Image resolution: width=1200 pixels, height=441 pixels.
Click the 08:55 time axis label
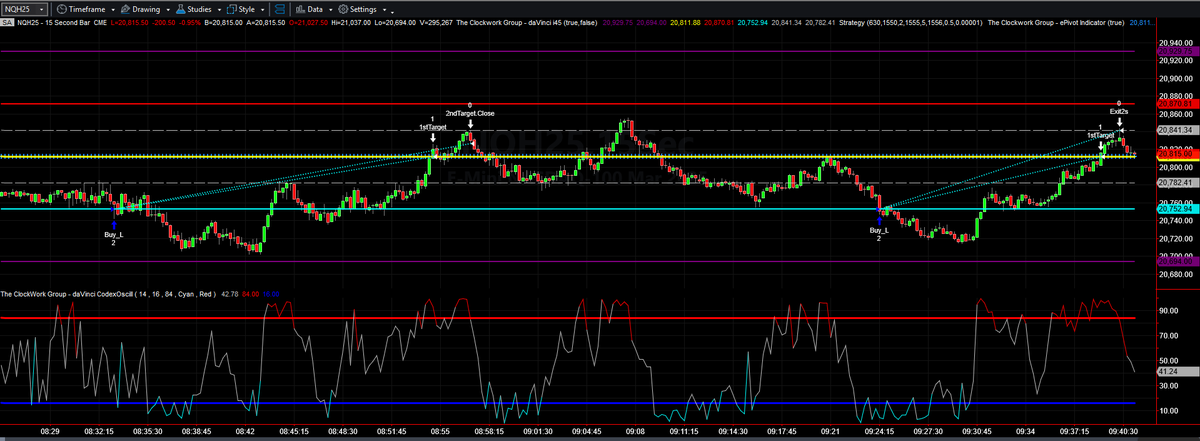pos(441,431)
